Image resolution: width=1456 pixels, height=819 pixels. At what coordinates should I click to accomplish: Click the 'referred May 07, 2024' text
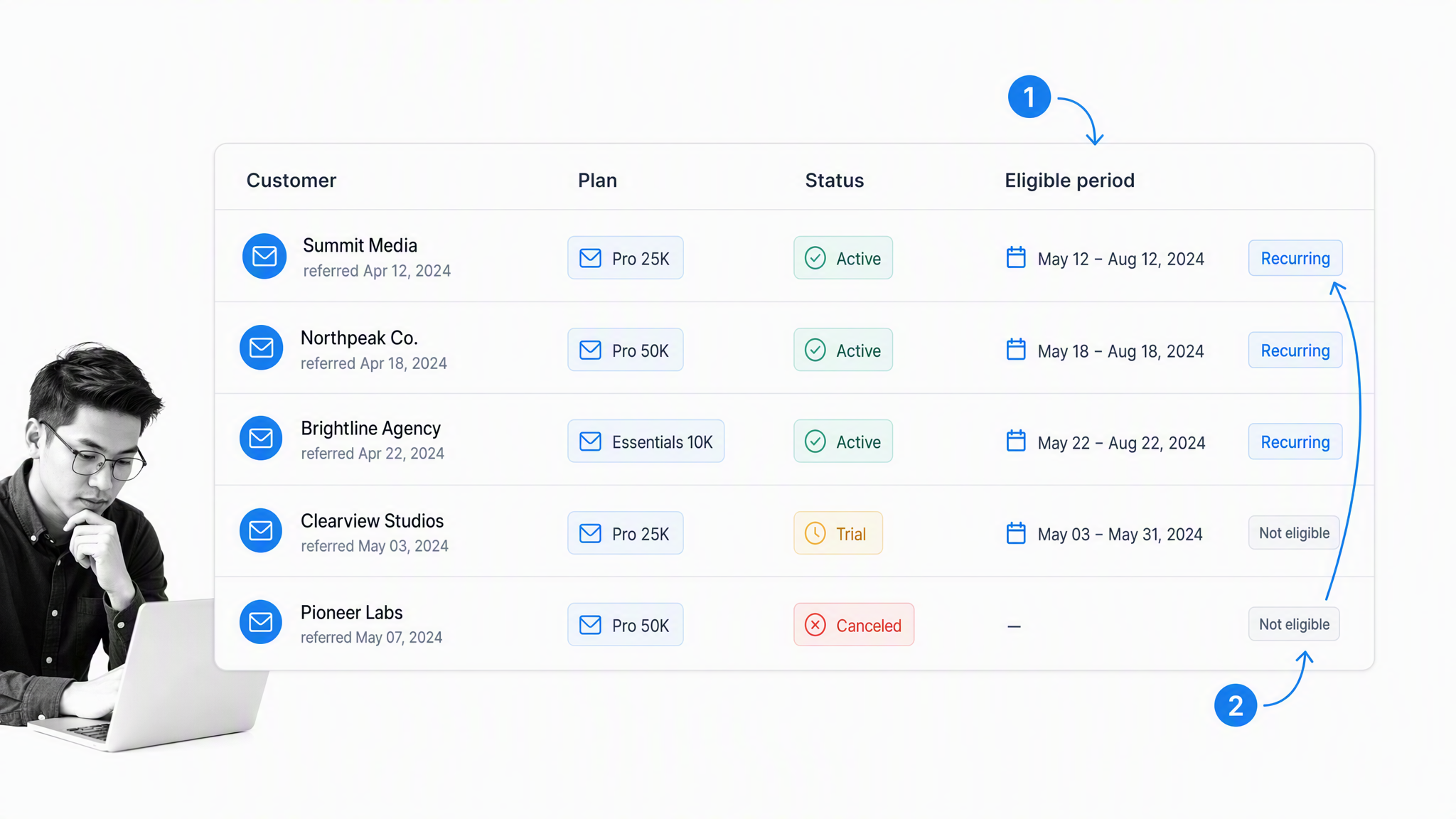(371, 638)
